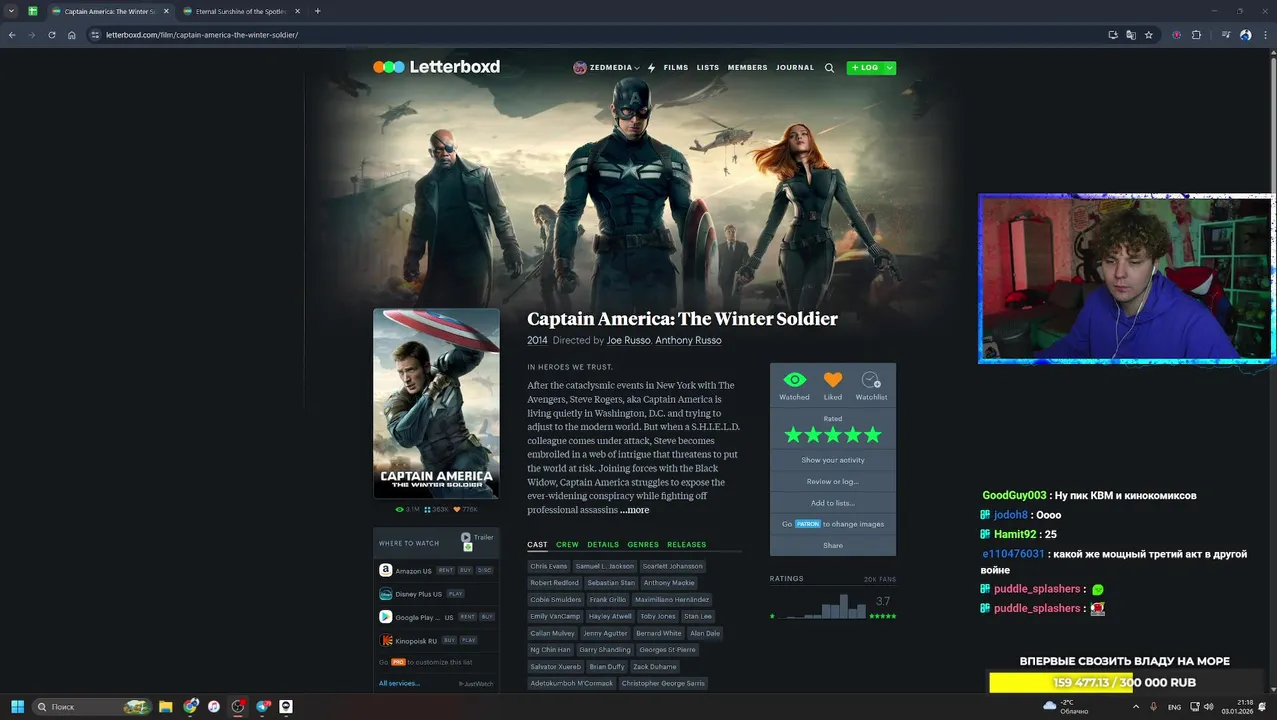Click the Share option
The width and height of the screenshot is (1277, 720).
pyautogui.click(x=833, y=545)
